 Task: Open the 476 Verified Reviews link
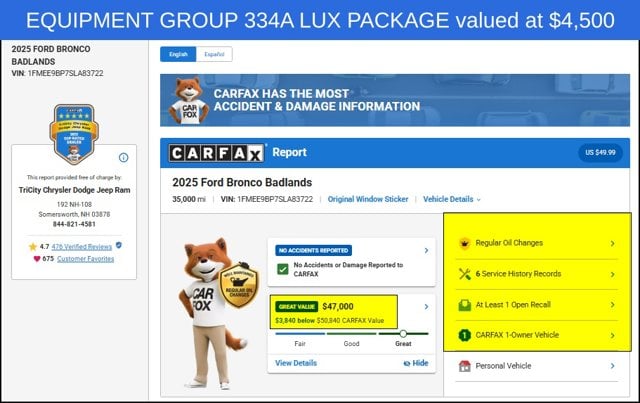82,247
